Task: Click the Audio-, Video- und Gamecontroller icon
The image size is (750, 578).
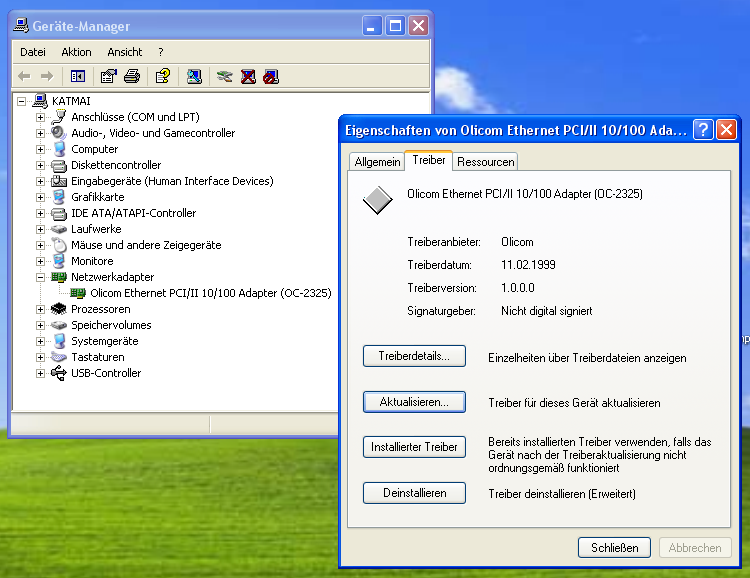Action: coord(59,133)
